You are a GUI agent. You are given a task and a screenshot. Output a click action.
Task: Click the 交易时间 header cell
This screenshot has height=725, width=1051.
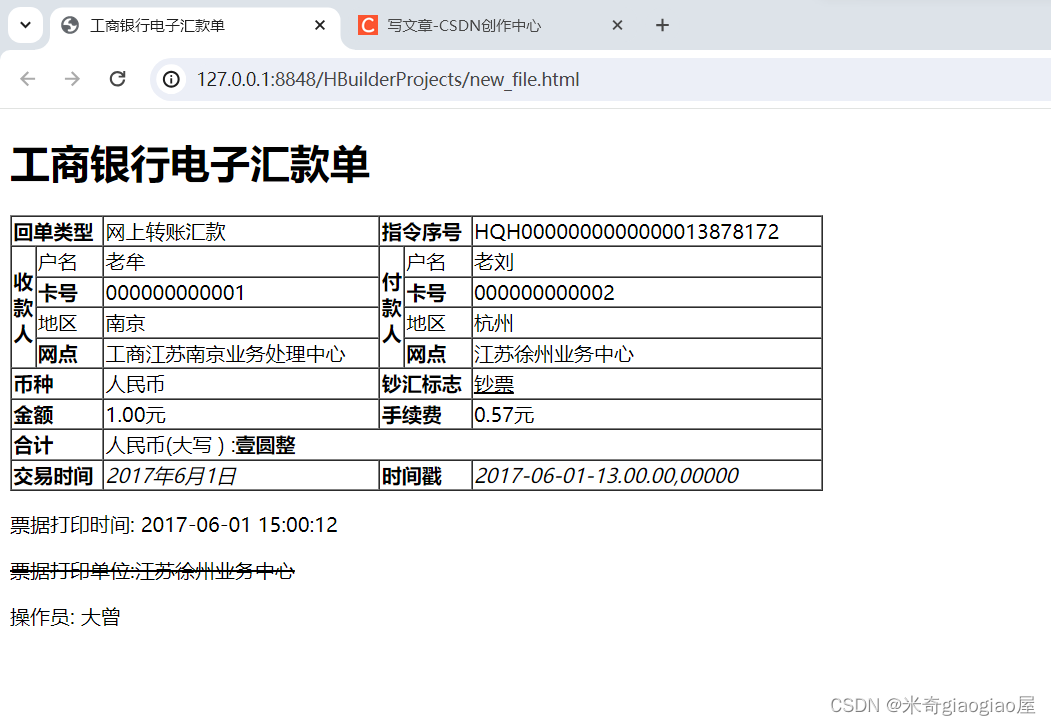[57, 476]
